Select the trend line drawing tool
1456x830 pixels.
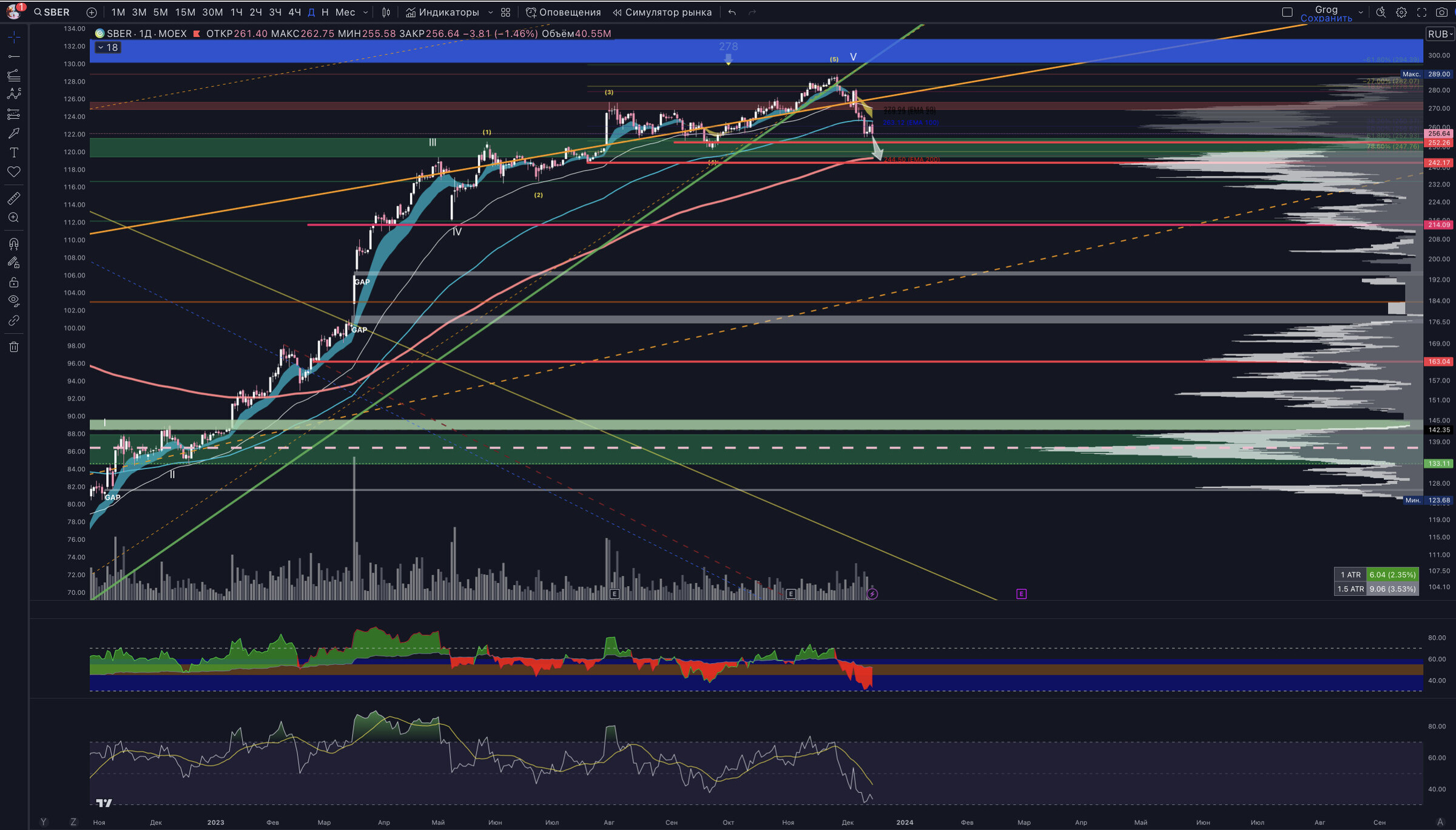(x=14, y=56)
